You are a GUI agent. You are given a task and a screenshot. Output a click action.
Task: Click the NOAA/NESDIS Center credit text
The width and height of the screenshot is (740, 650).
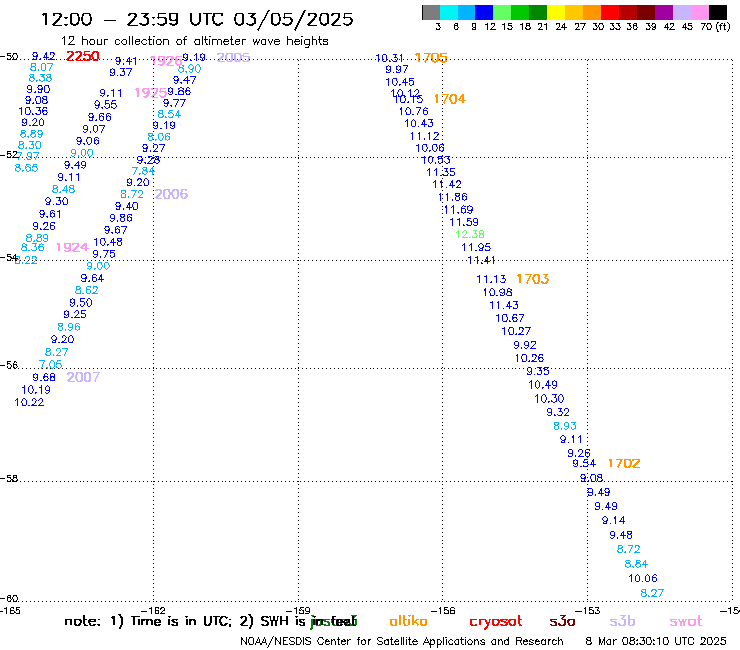(x=402, y=642)
